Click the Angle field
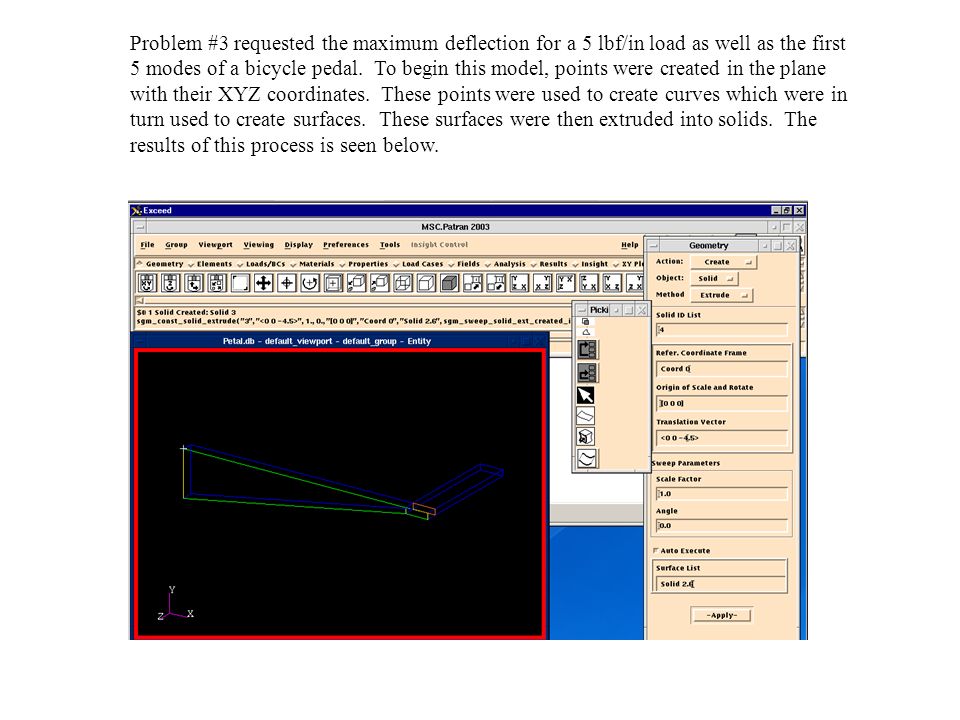960x720 pixels. pyautogui.click(x=721, y=526)
